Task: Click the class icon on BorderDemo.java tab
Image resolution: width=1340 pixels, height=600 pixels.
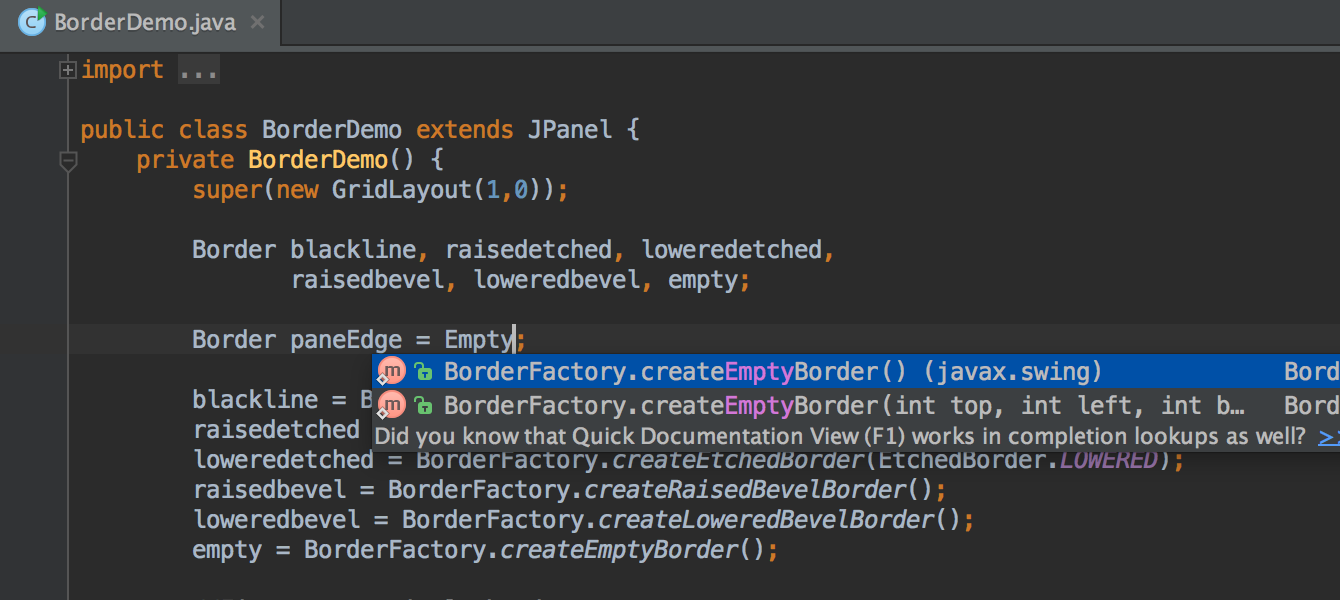Action: coord(32,21)
